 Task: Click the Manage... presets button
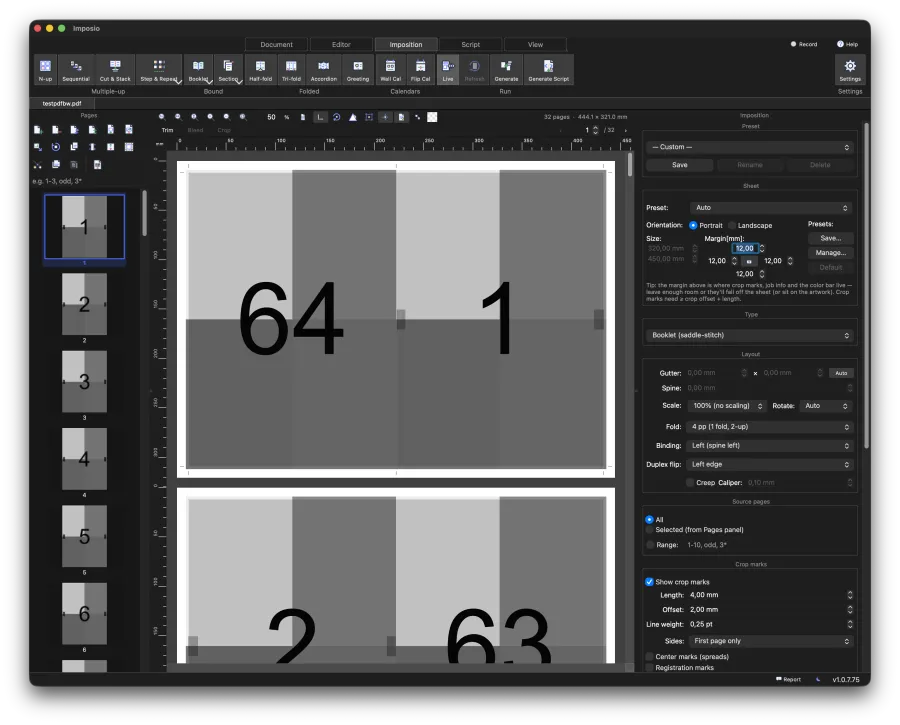tap(831, 253)
